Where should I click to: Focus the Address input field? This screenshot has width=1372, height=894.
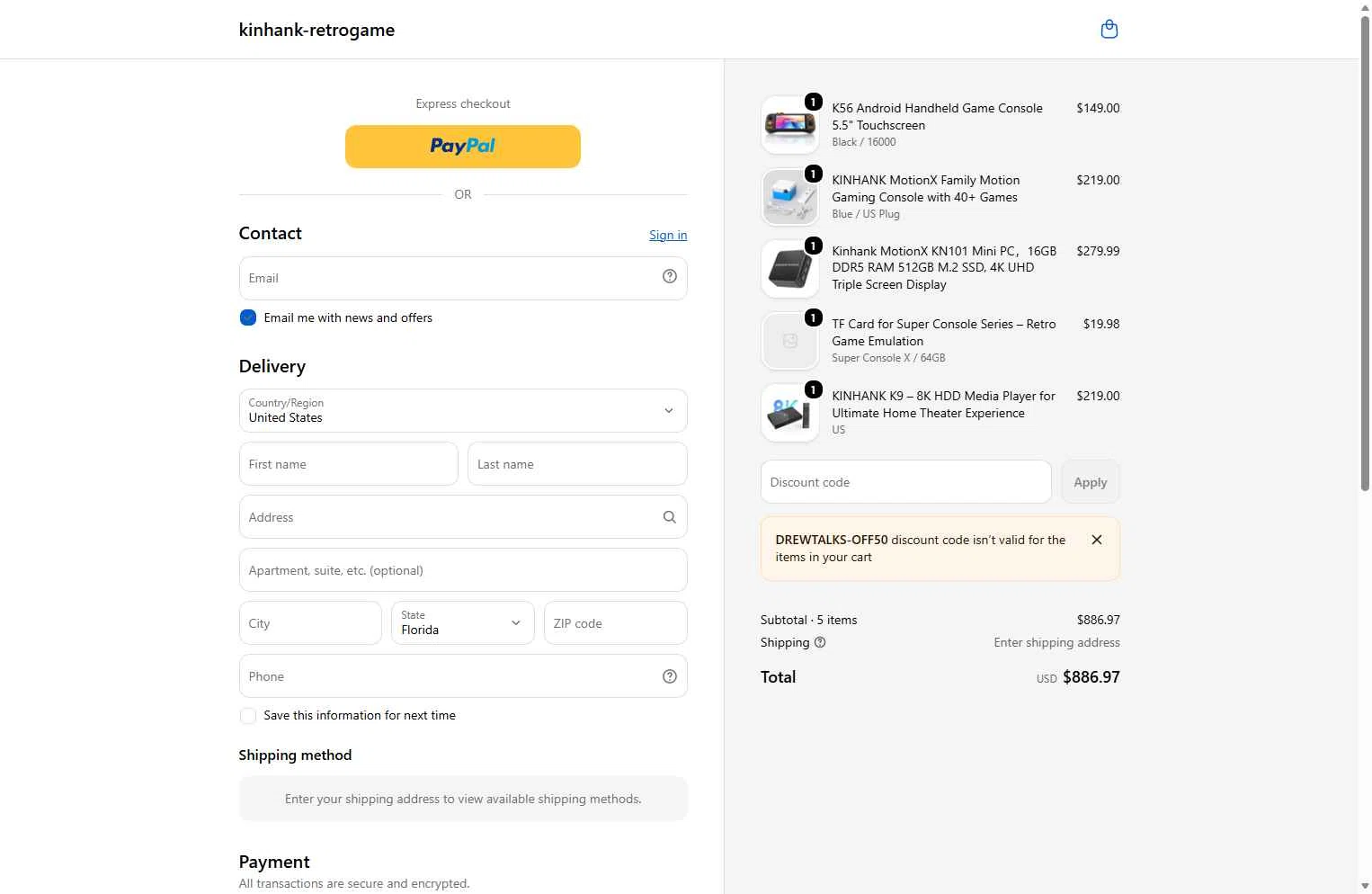tap(463, 517)
